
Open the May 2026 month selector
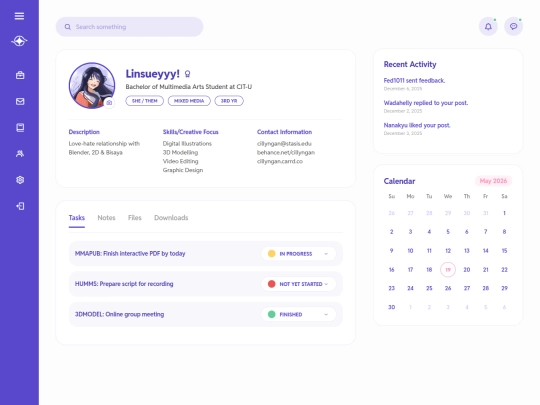[493, 181]
